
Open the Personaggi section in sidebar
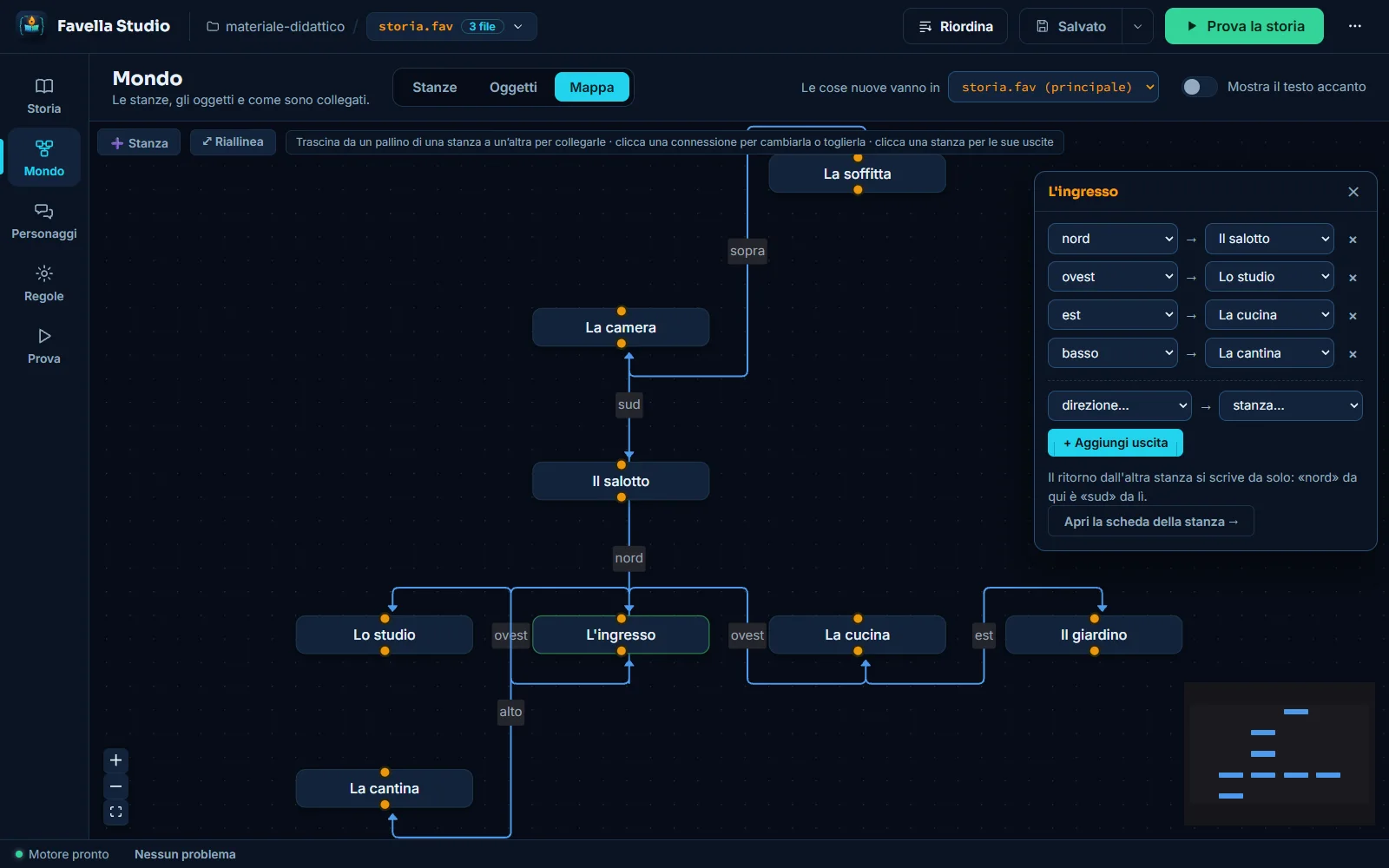tap(44, 220)
